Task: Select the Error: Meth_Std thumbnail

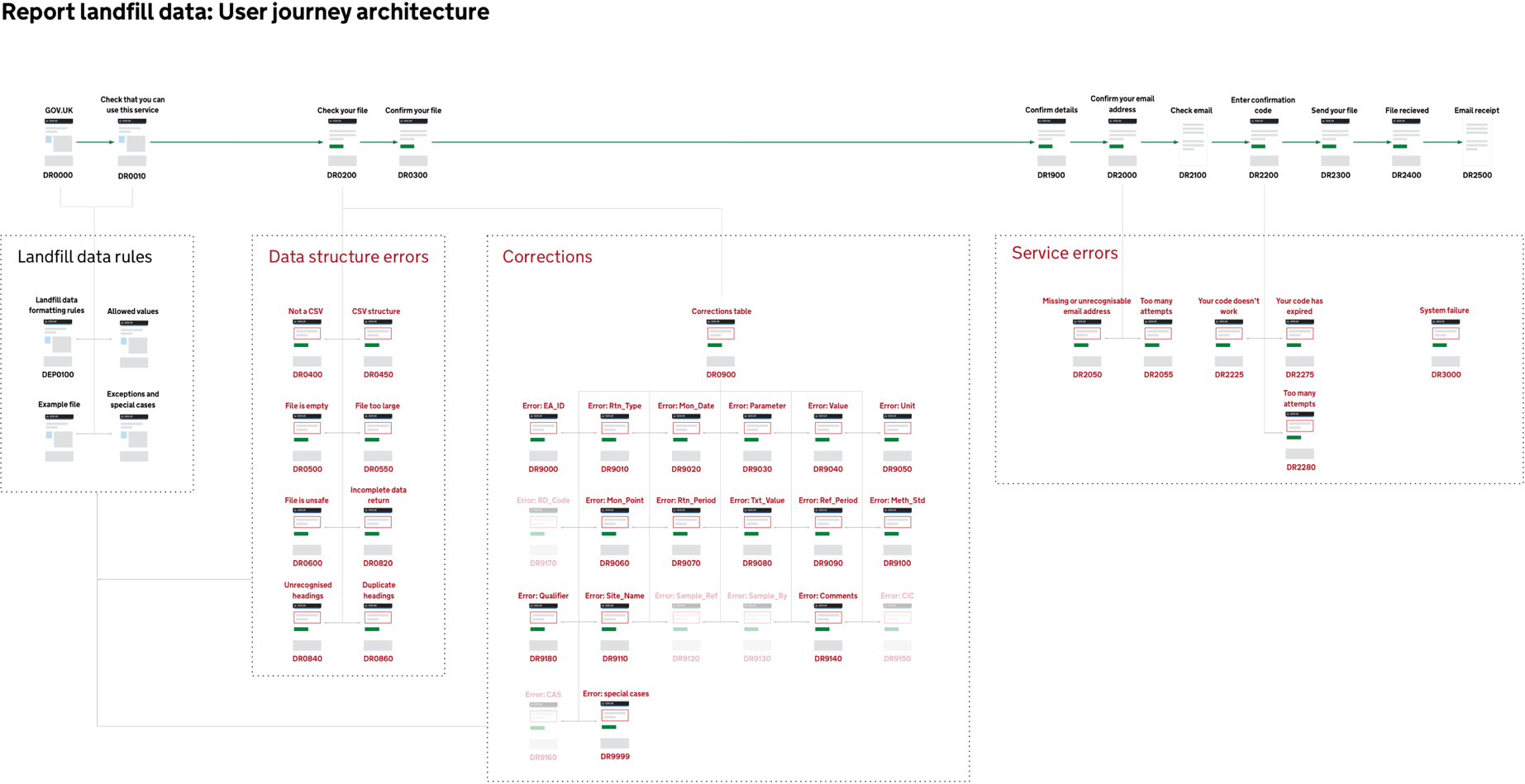Action: [897, 531]
